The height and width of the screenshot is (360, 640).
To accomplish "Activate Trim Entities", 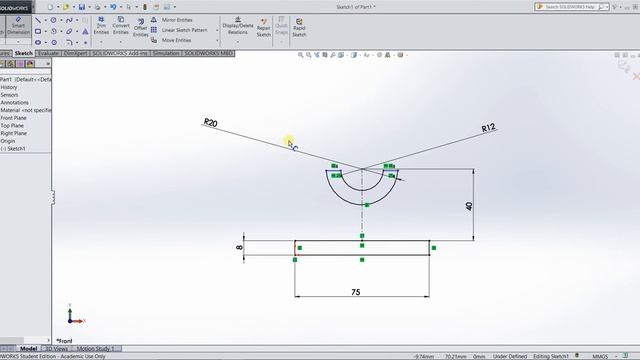I will coord(101,26).
